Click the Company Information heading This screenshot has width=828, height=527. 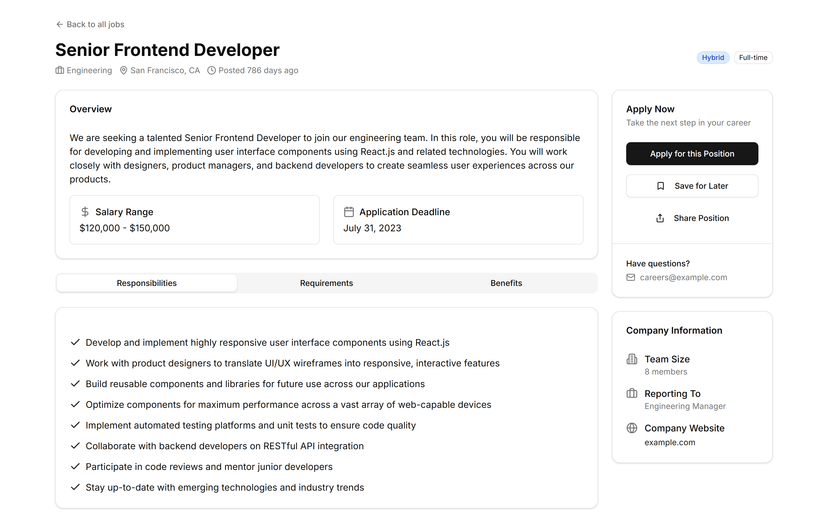[674, 331]
